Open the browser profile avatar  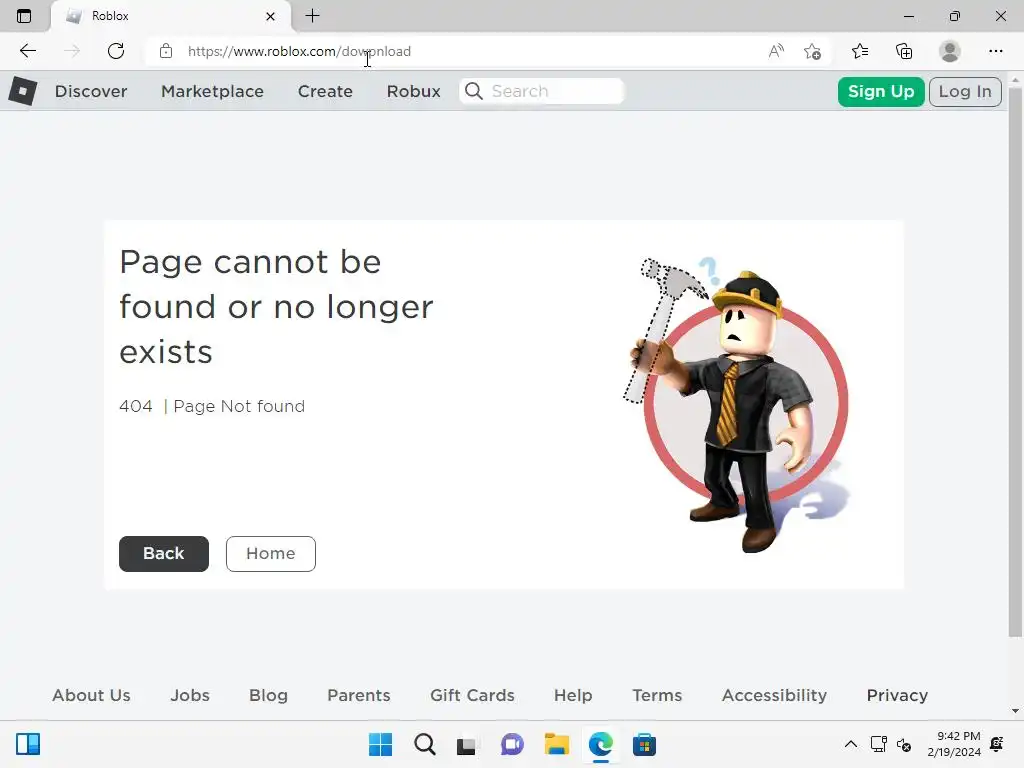(950, 51)
